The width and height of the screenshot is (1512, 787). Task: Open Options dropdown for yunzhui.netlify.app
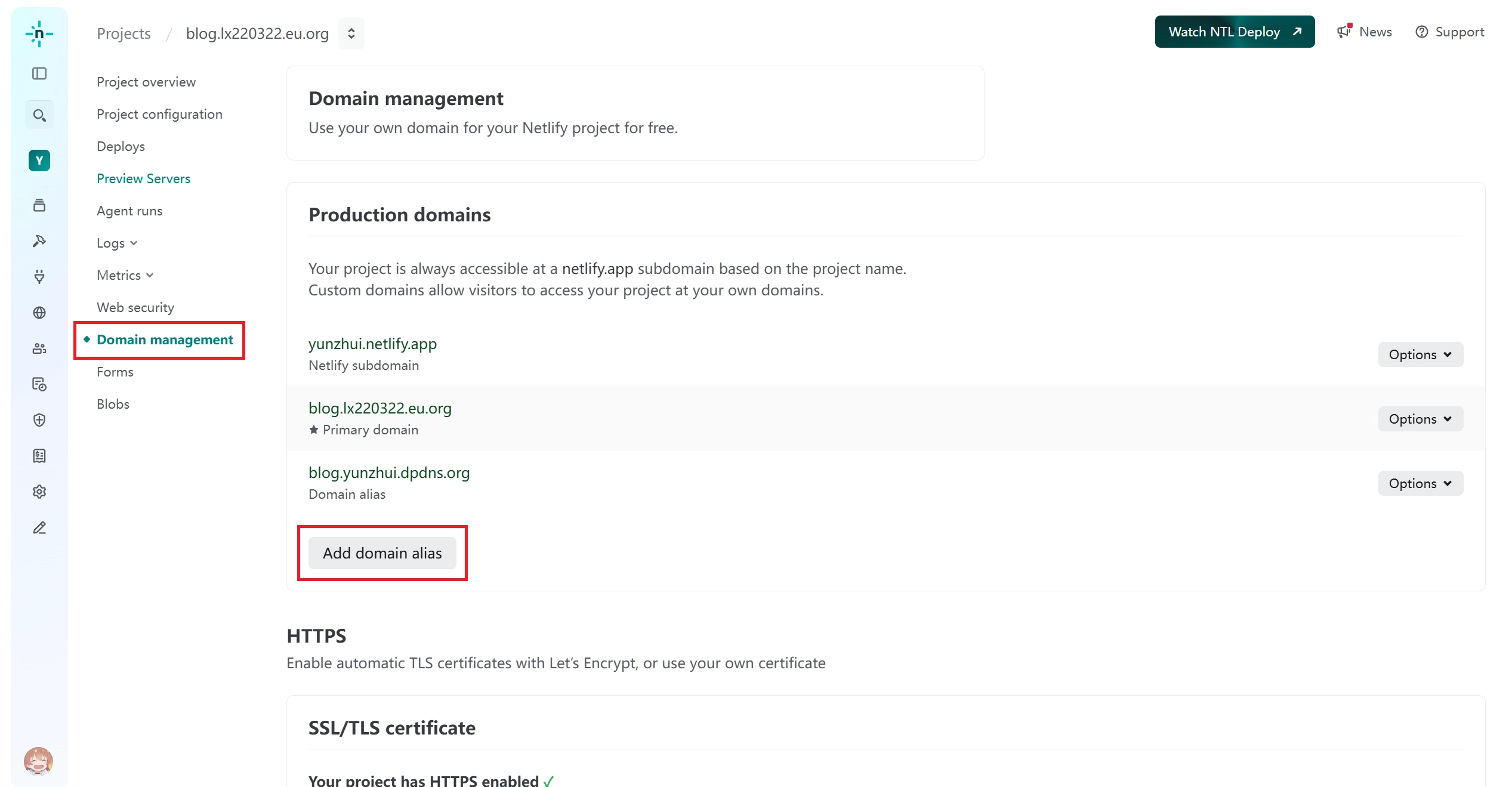pos(1420,354)
